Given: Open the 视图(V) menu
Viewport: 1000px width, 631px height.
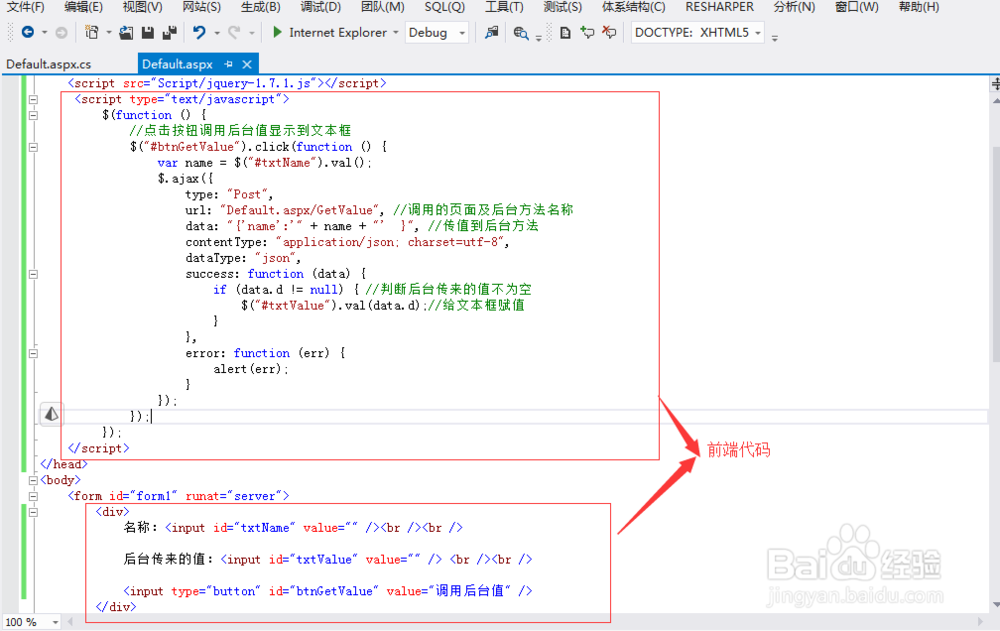Looking at the screenshot, I should click(x=142, y=7).
